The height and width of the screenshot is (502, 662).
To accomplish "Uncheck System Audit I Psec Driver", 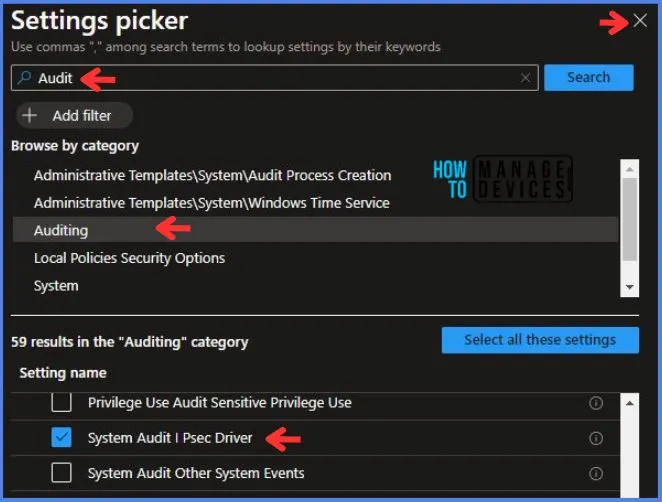I will pos(61,437).
